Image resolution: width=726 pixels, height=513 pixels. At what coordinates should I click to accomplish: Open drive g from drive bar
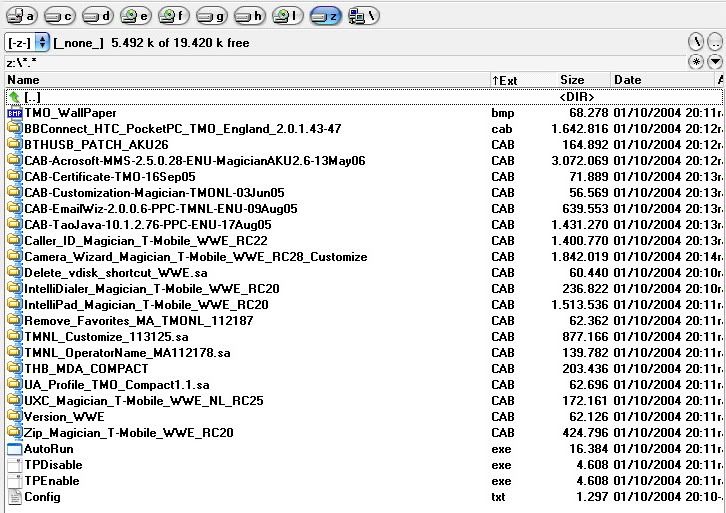pos(211,16)
